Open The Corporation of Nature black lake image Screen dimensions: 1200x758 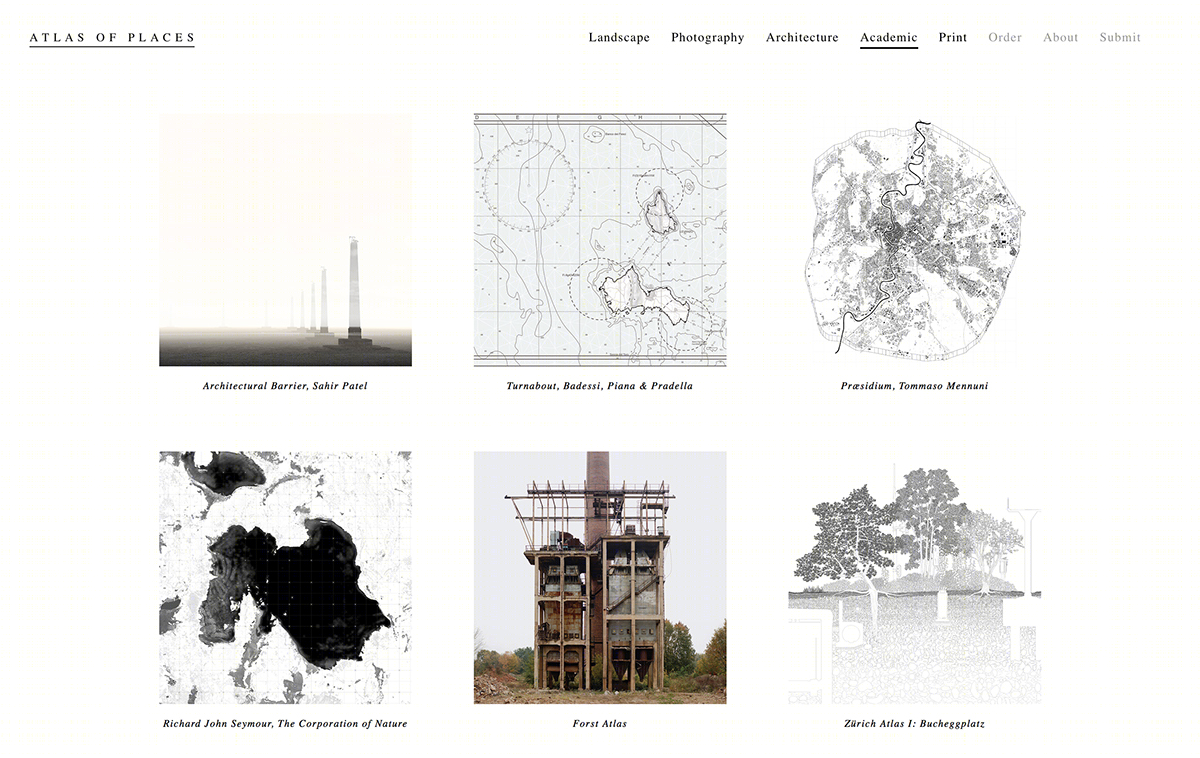[285, 577]
